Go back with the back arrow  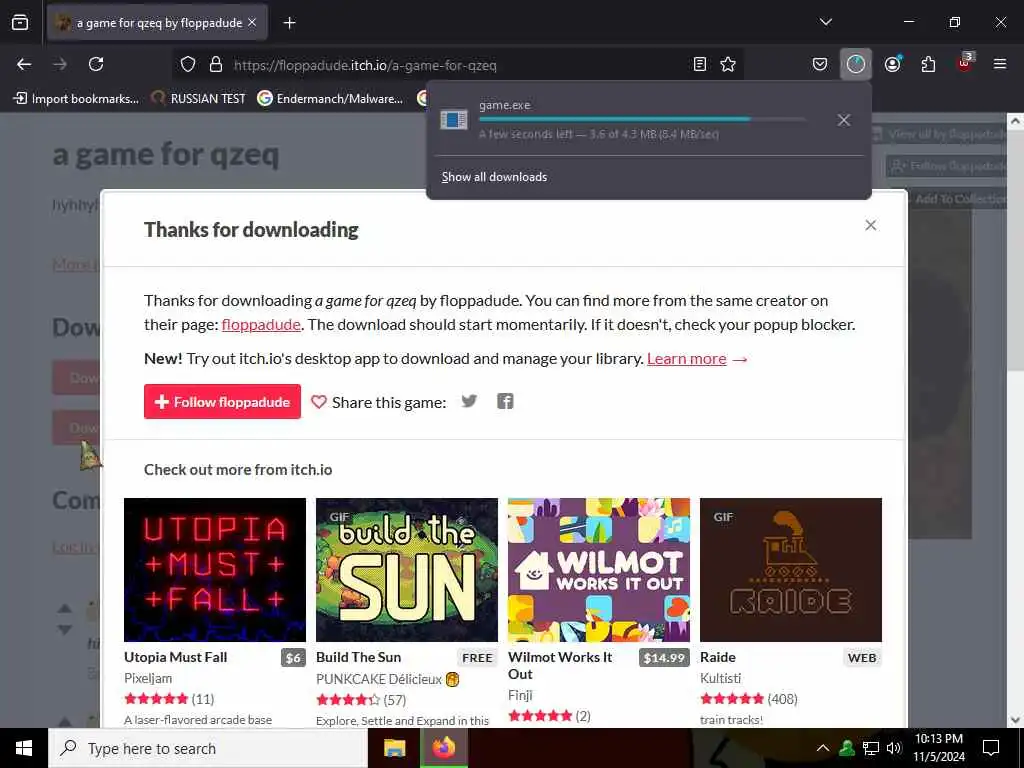click(x=24, y=64)
